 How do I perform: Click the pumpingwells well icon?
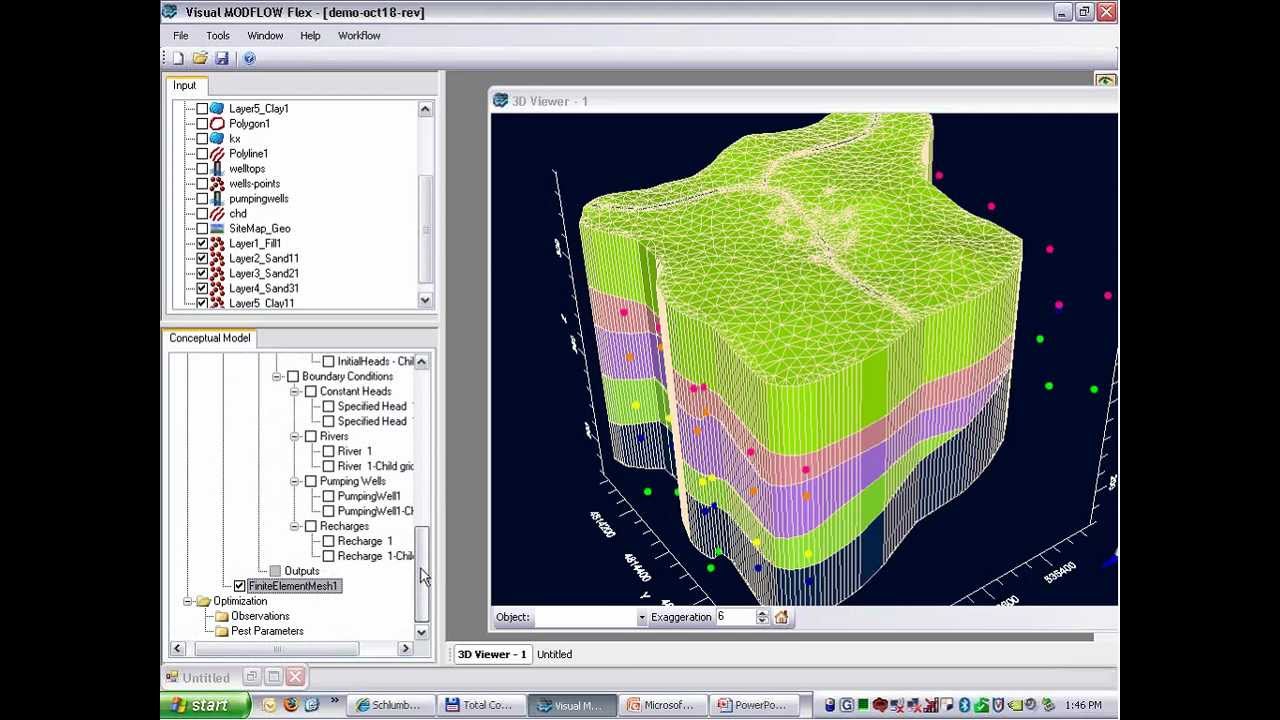pos(217,199)
